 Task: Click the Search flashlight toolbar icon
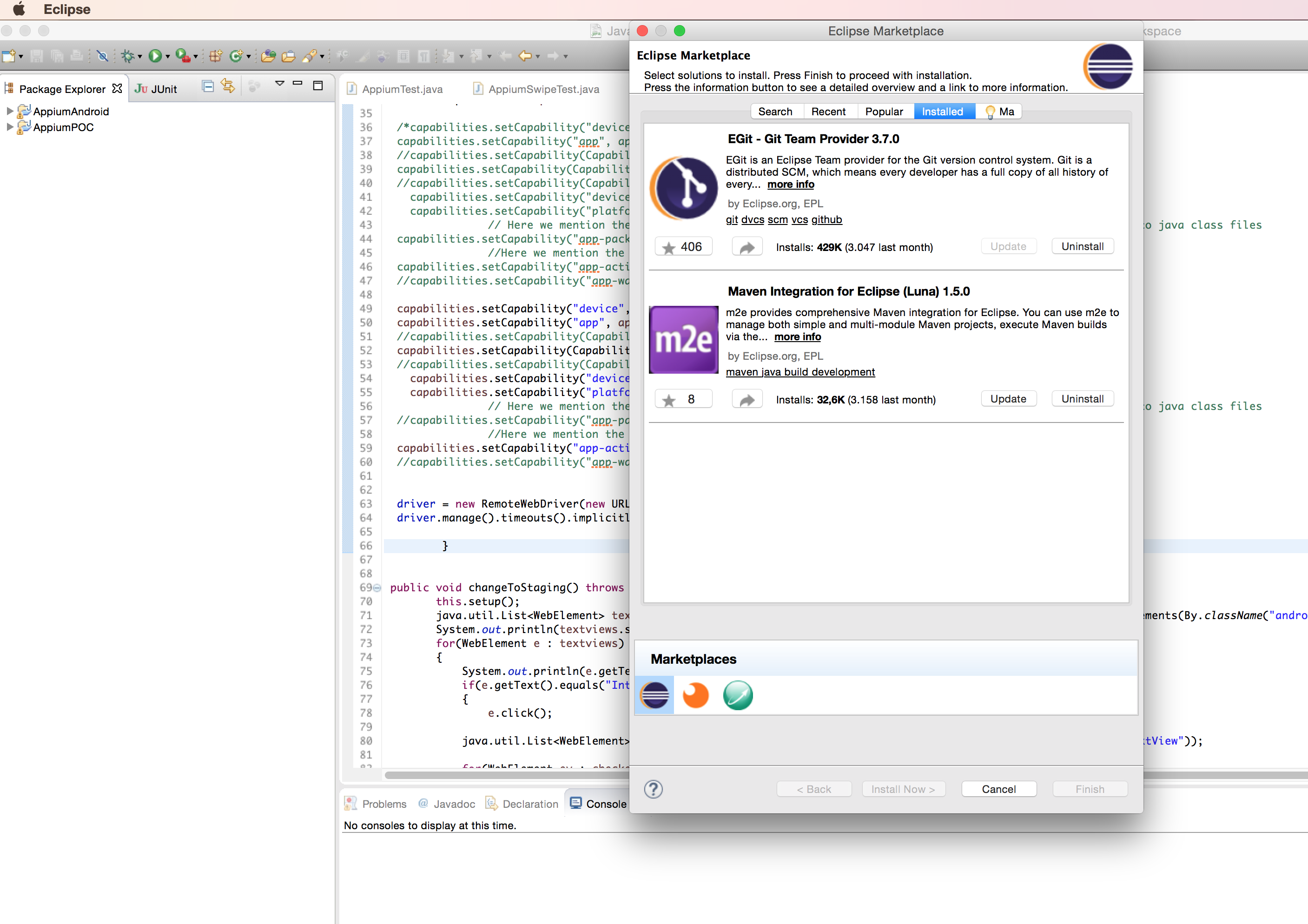[x=310, y=56]
